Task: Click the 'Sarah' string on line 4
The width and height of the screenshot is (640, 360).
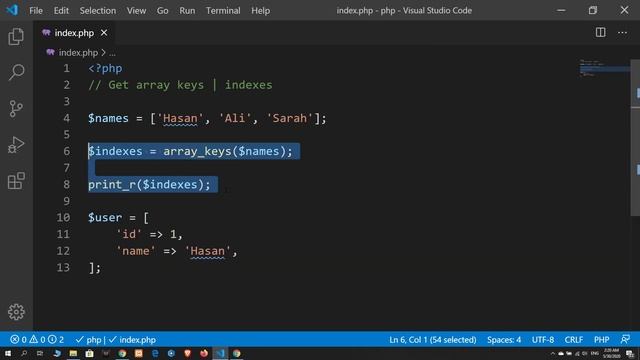Action: [x=289, y=118]
